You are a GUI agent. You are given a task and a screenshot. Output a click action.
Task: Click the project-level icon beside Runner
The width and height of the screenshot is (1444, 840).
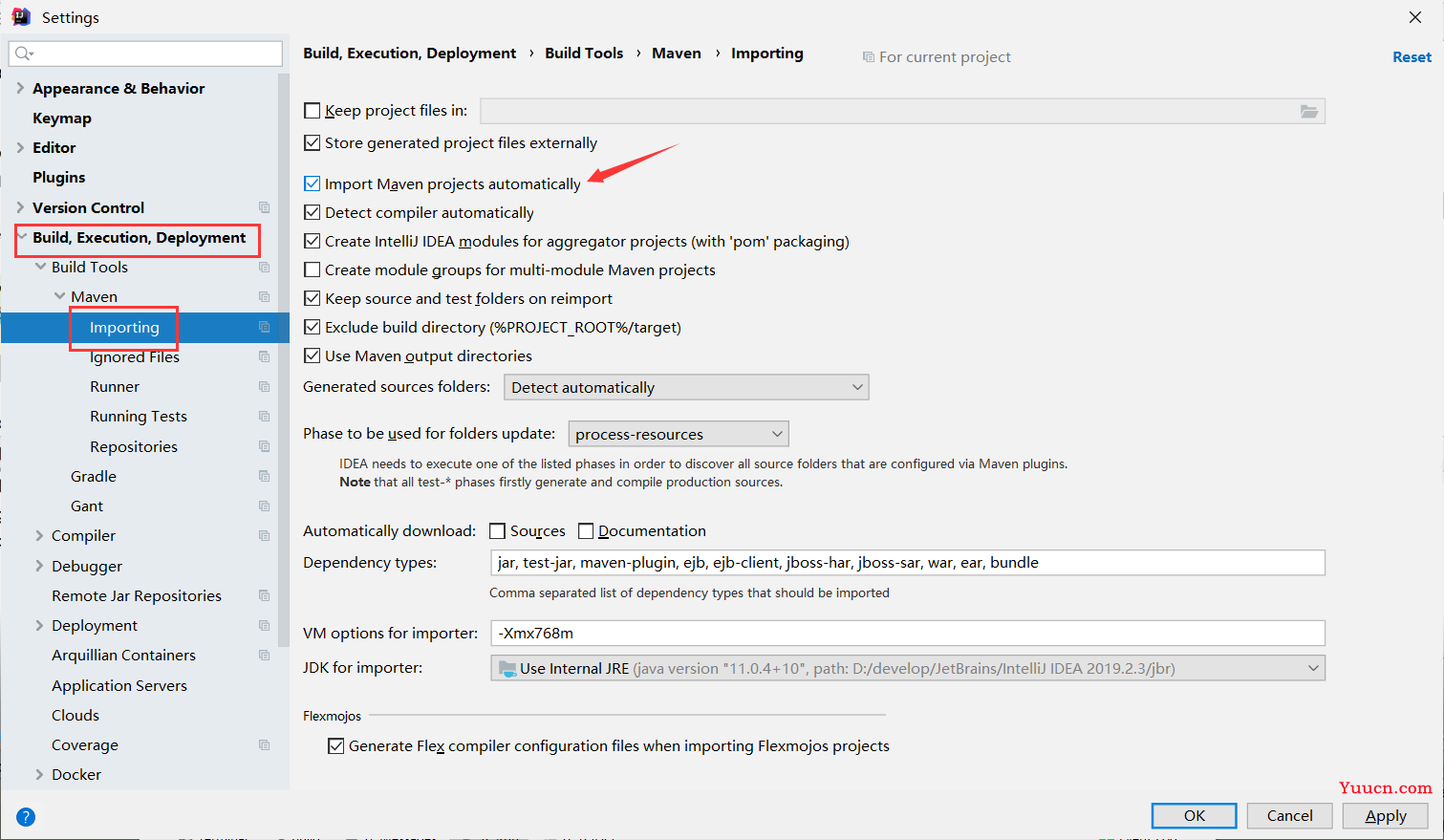264,386
